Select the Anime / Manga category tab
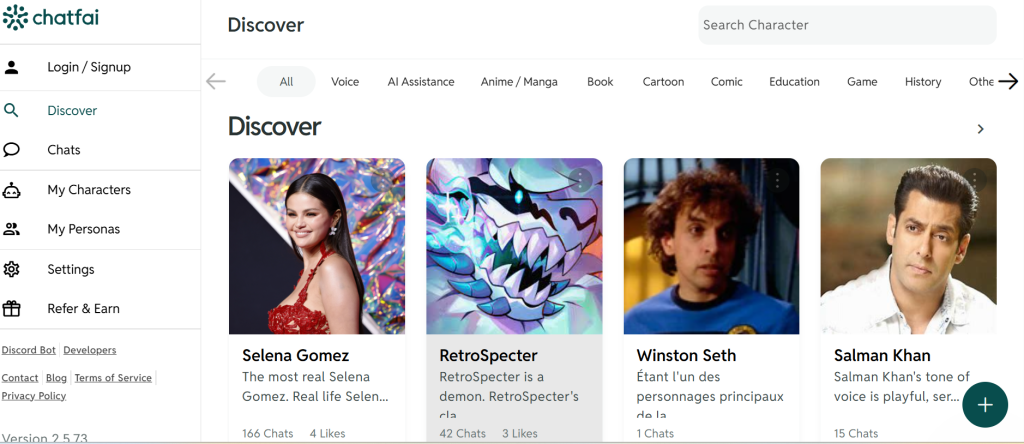Viewport: 1024px width, 444px height. click(x=519, y=82)
